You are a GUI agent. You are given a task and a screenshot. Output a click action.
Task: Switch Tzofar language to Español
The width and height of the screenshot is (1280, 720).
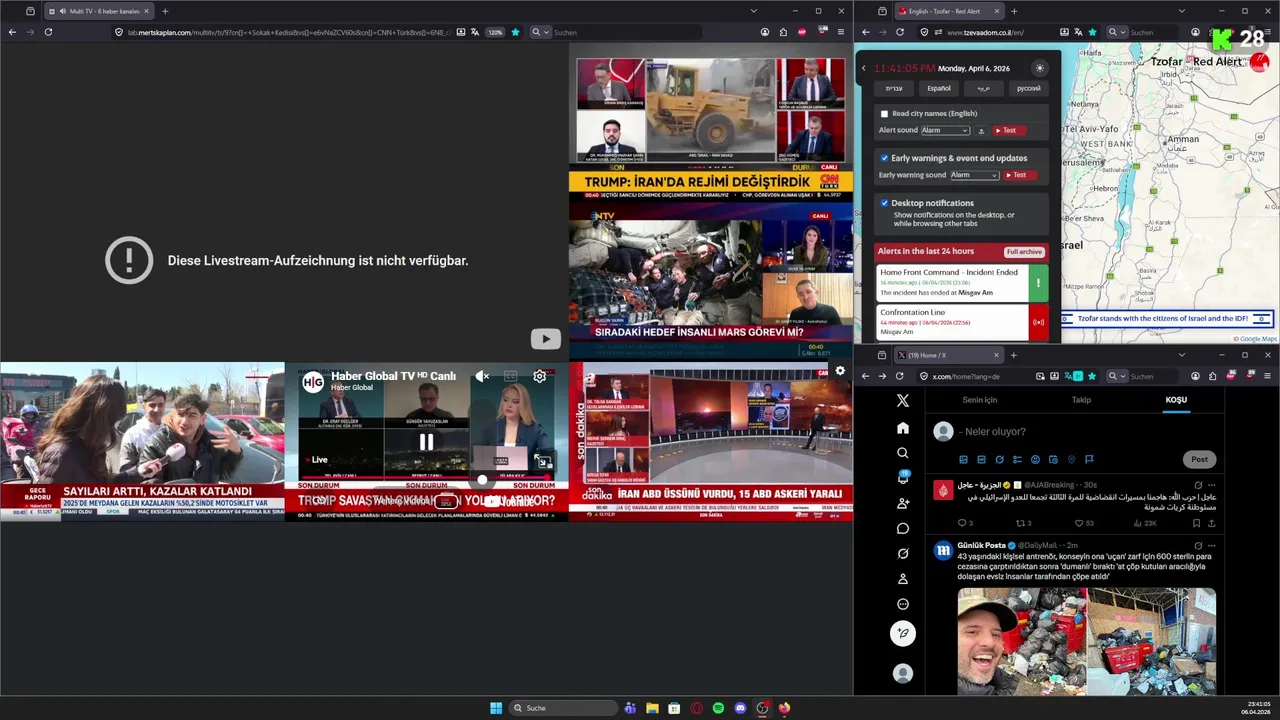coord(939,88)
